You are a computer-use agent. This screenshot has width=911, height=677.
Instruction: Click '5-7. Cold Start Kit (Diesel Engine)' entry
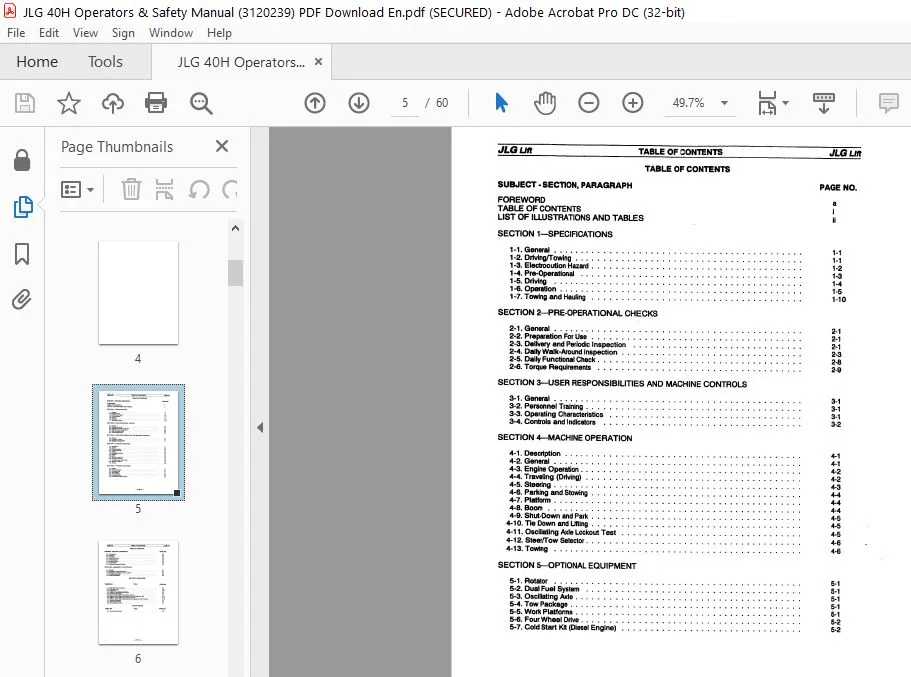point(562,628)
